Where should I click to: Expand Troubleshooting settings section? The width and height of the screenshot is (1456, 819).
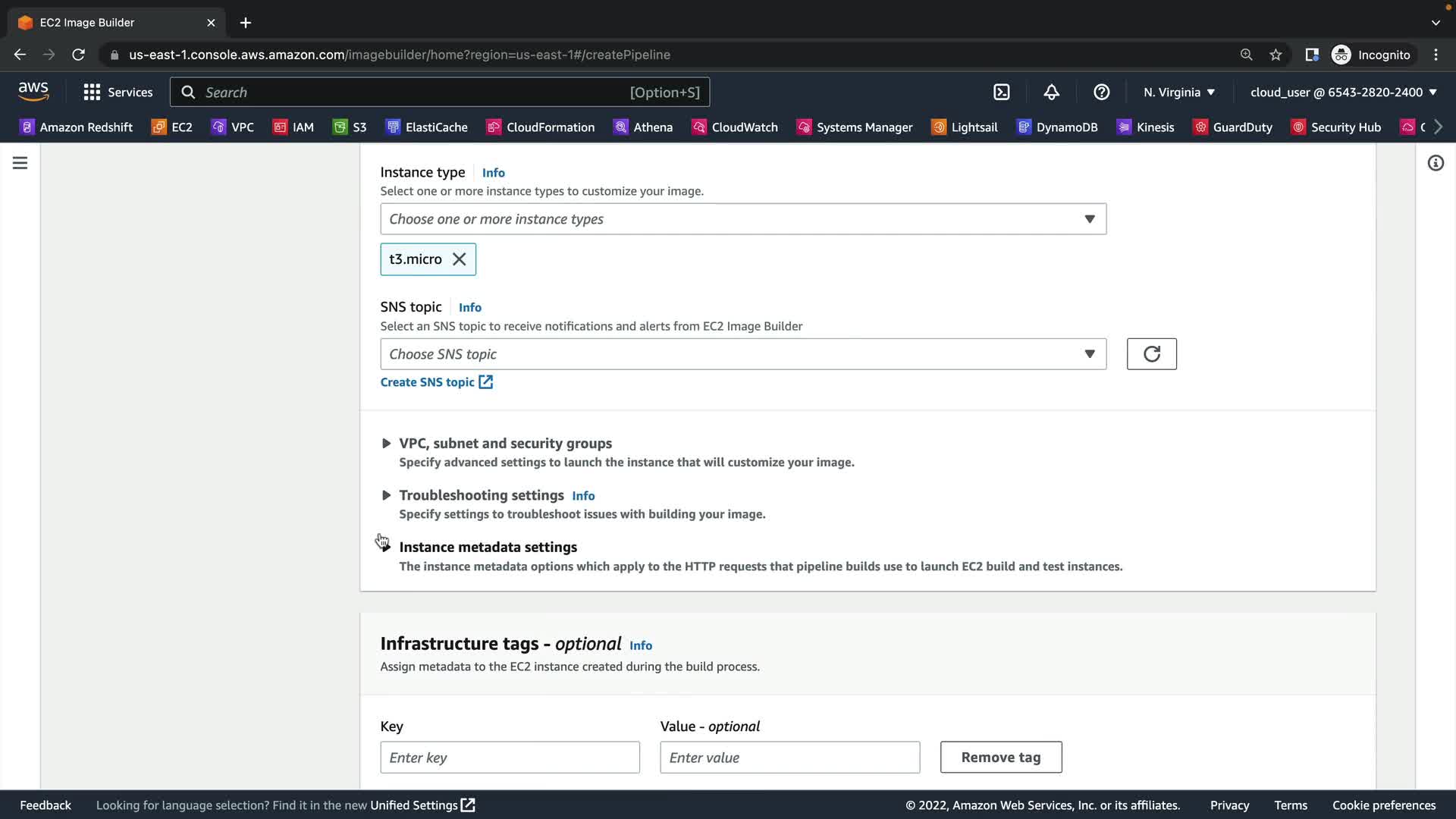[481, 495]
